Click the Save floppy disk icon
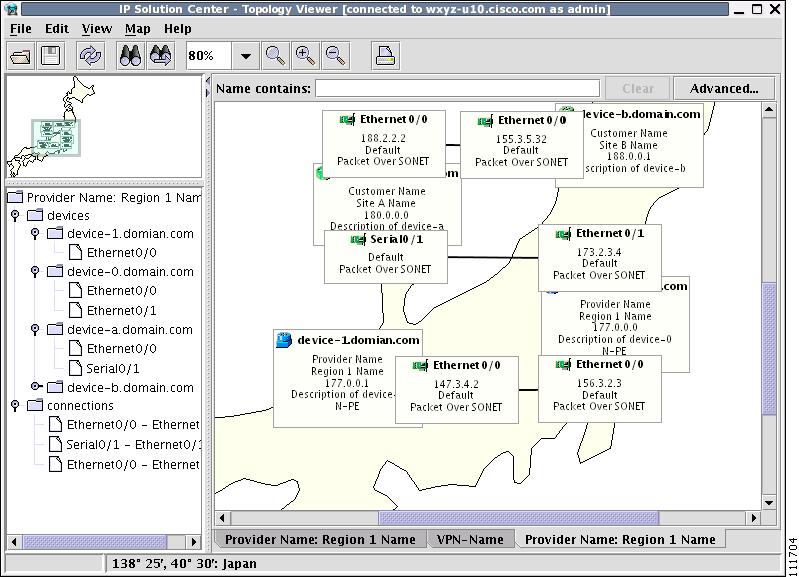The height and width of the screenshot is (577, 799). coord(50,56)
